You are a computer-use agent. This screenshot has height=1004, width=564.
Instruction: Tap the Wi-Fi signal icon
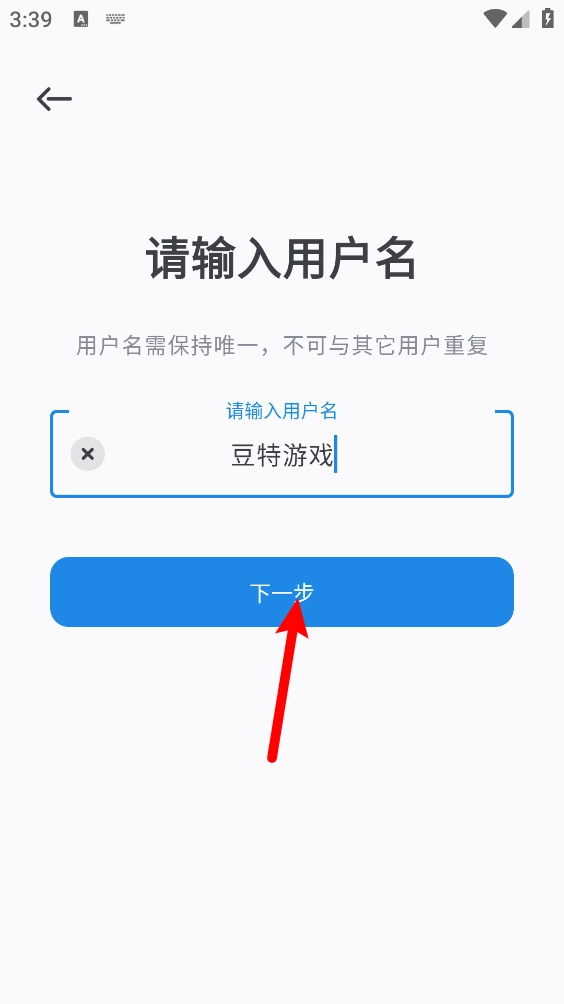point(495,19)
